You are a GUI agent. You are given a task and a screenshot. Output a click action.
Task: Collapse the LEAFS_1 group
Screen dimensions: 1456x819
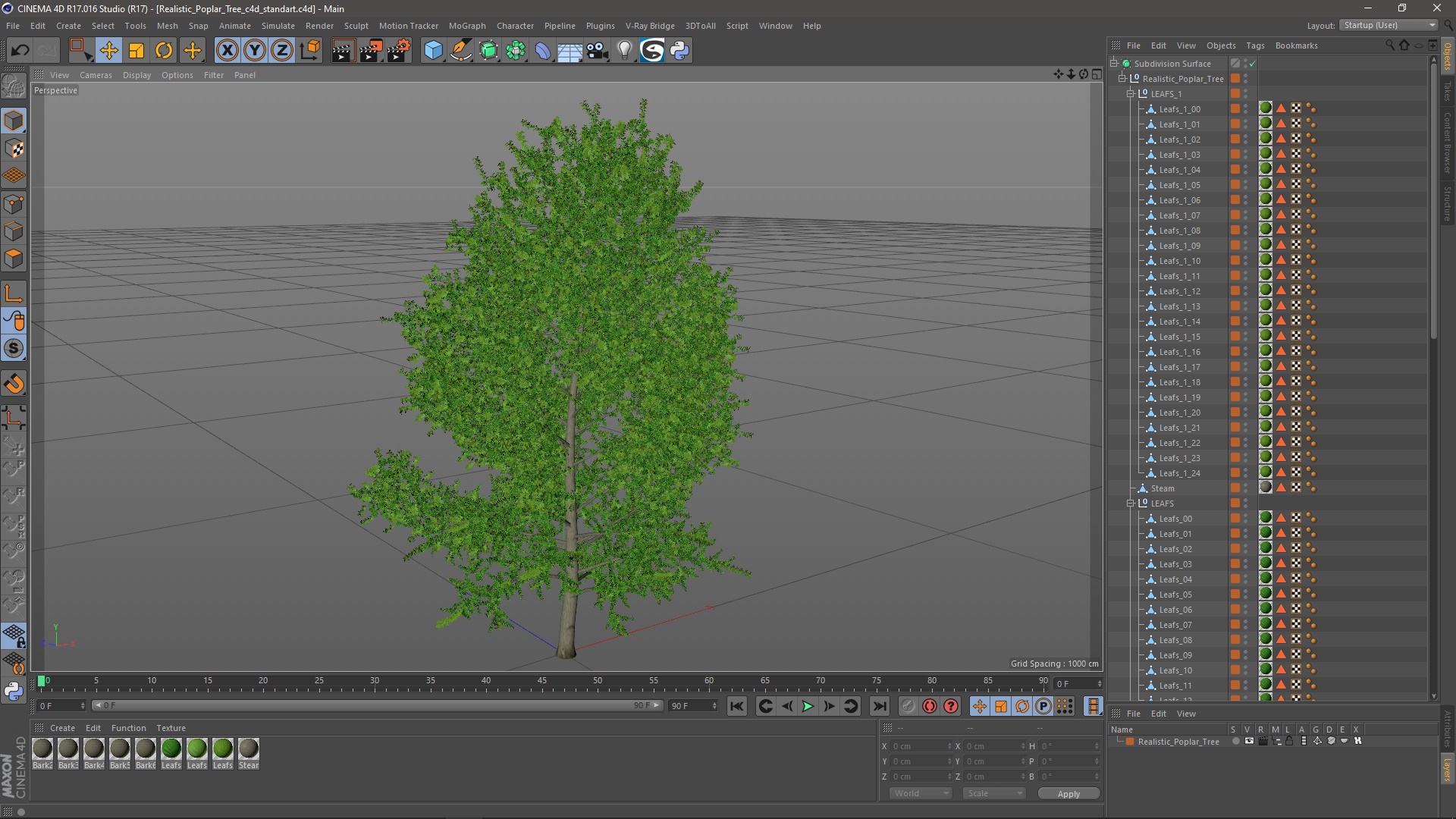pyautogui.click(x=1131, y=94)
